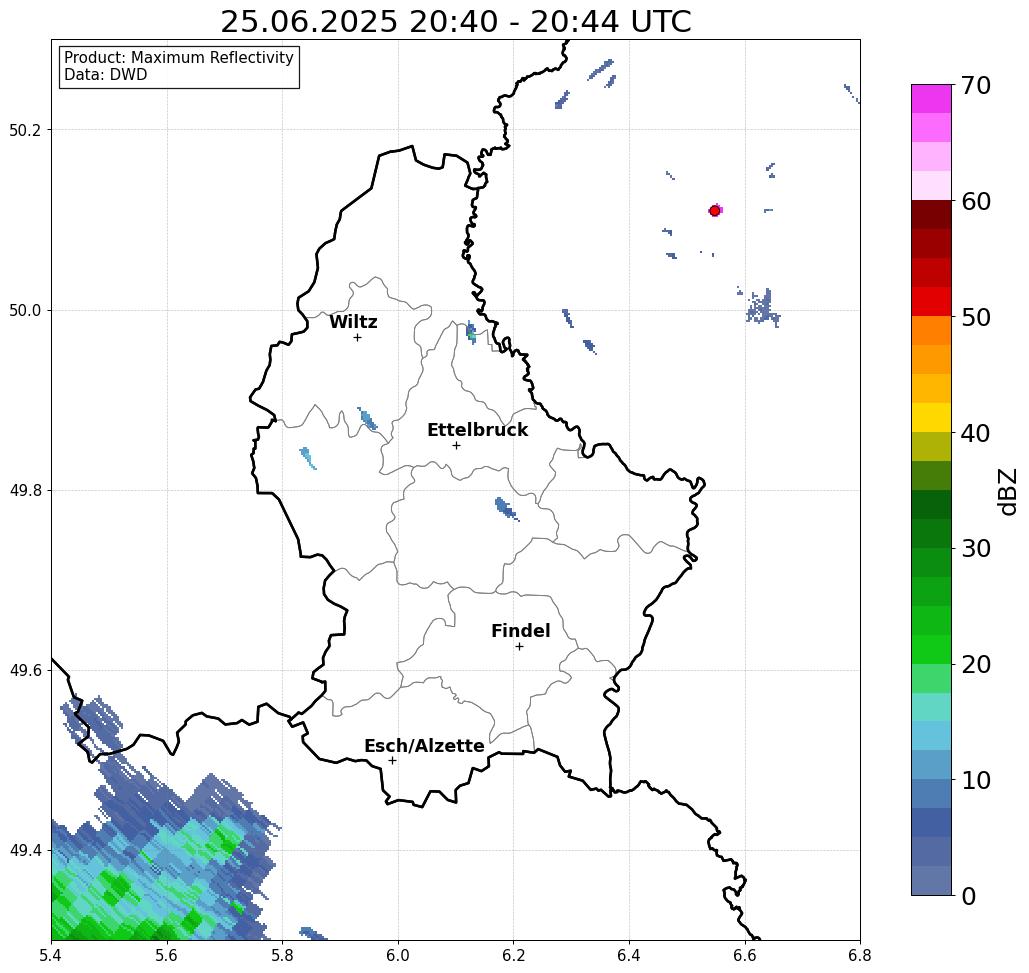Click the 0 dBZ colorbar label
The height and width of the screenshot is (973, 1029).
point(969,896)
